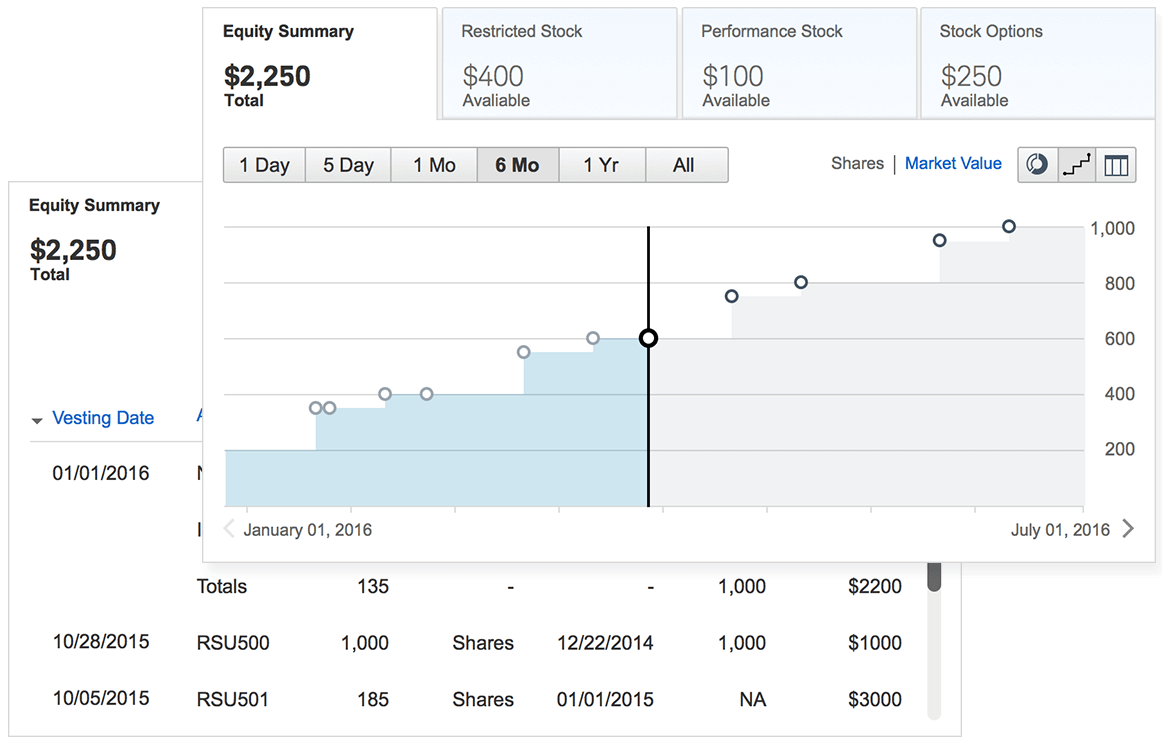Image resolution: width=1162 pixels, height=748 pixels.
Task: Click the 185 quantity in RSU501 row
Action: pyautogui.click(x=373, y=699)
